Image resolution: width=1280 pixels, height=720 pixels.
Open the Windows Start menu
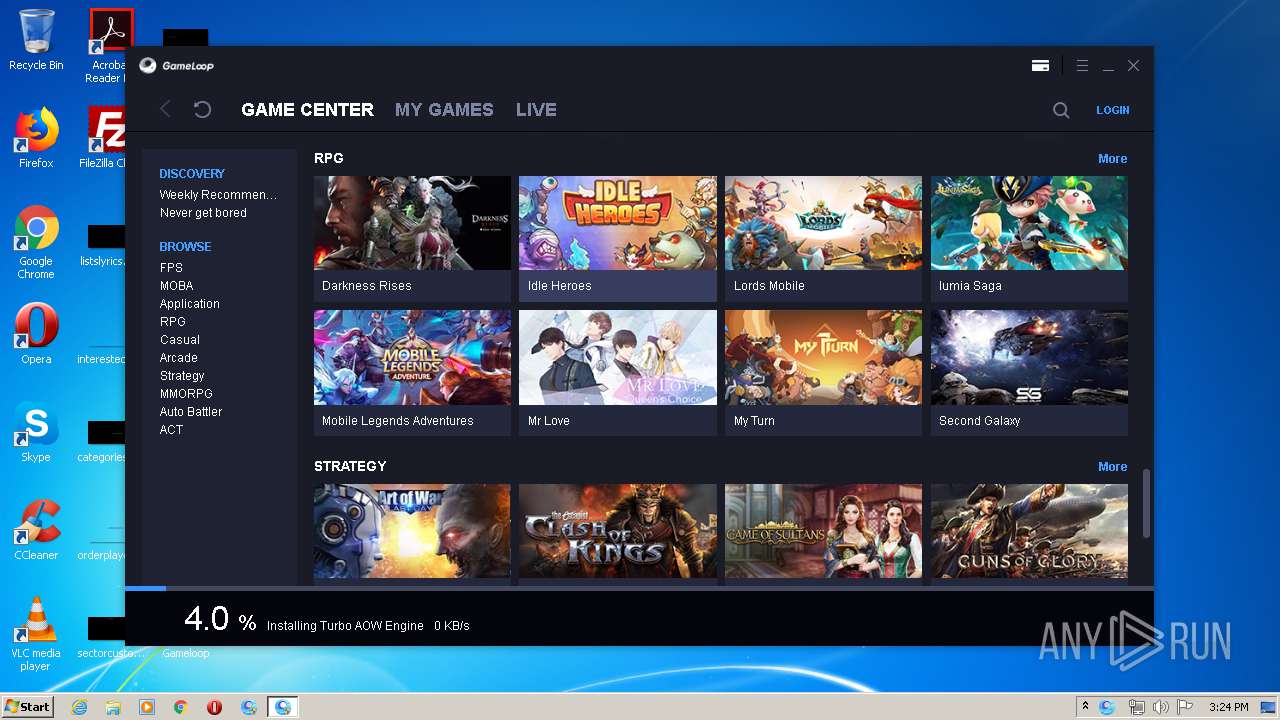tap(27, 707)
